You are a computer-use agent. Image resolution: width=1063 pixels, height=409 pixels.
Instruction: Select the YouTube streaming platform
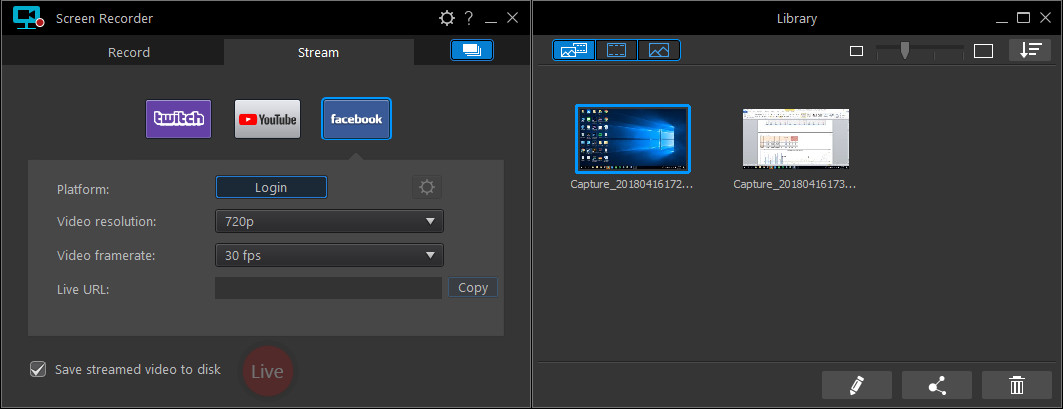267,119
